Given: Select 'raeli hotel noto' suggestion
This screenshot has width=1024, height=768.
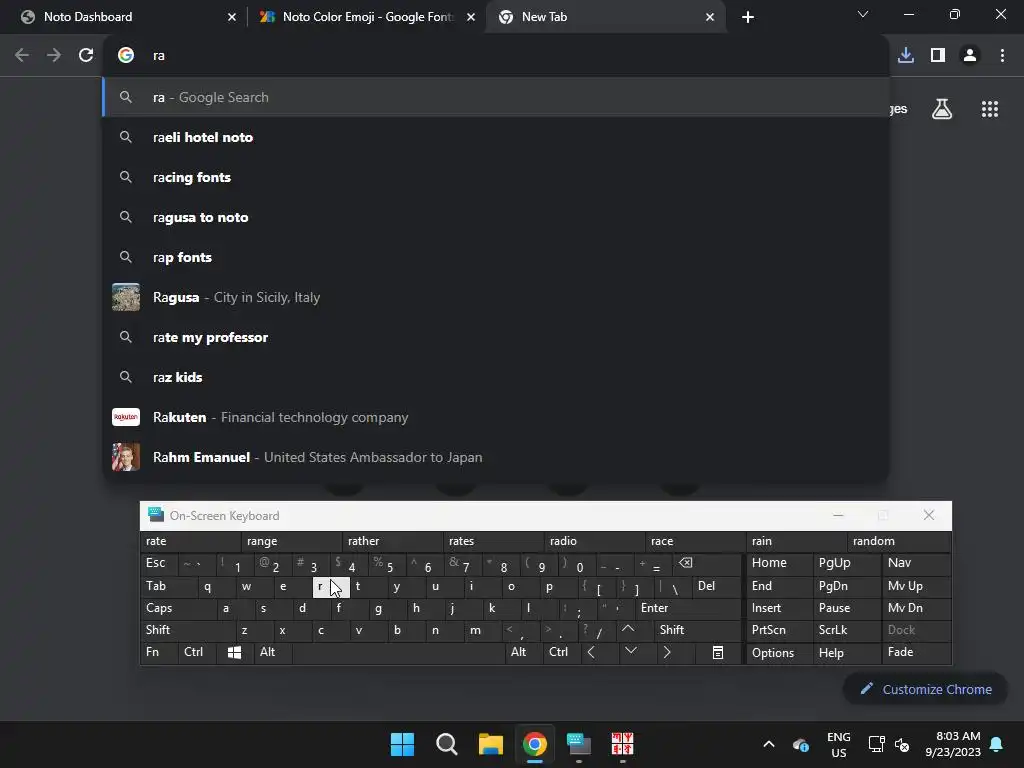Looking at the screenshot, I should 496,137.
